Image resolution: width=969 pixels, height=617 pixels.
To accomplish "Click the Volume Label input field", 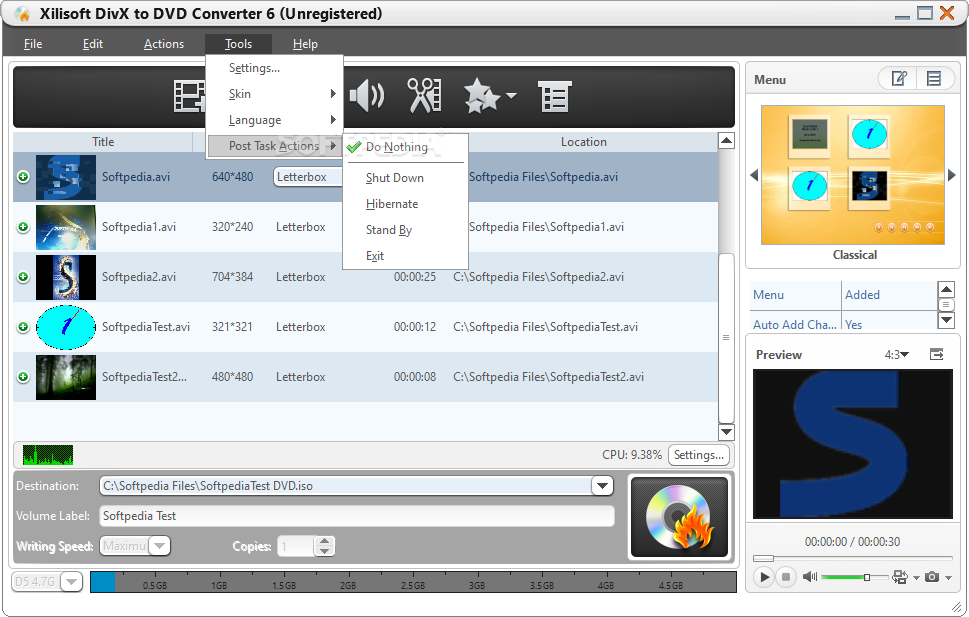I will pyautogui.click(x=357, y=516).
